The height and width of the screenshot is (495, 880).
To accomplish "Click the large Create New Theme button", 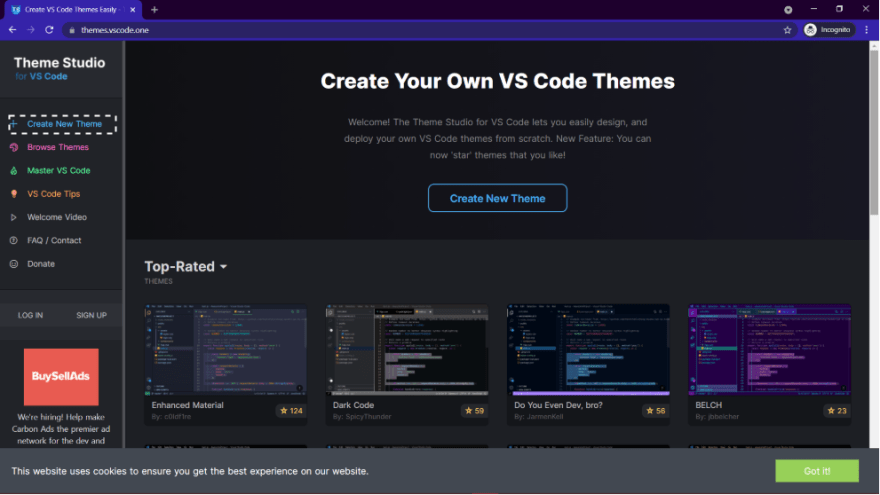I will point(497,198).
